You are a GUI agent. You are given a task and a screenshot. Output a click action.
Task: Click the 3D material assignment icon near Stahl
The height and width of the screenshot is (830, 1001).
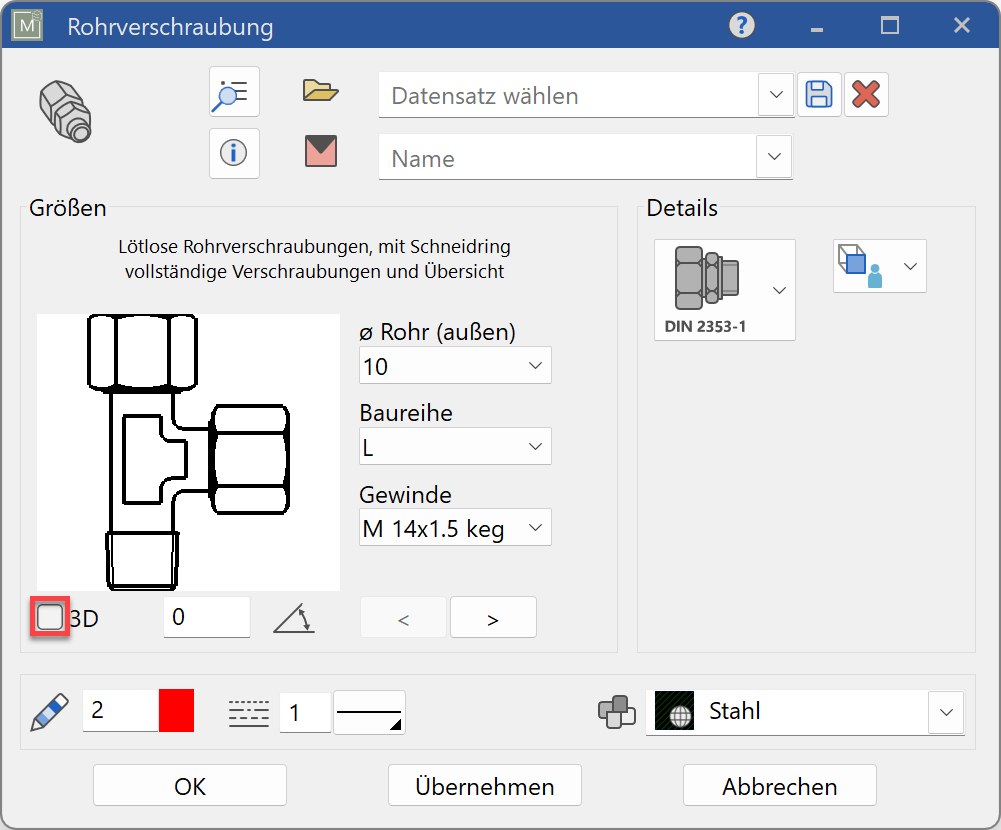[617, 711]
